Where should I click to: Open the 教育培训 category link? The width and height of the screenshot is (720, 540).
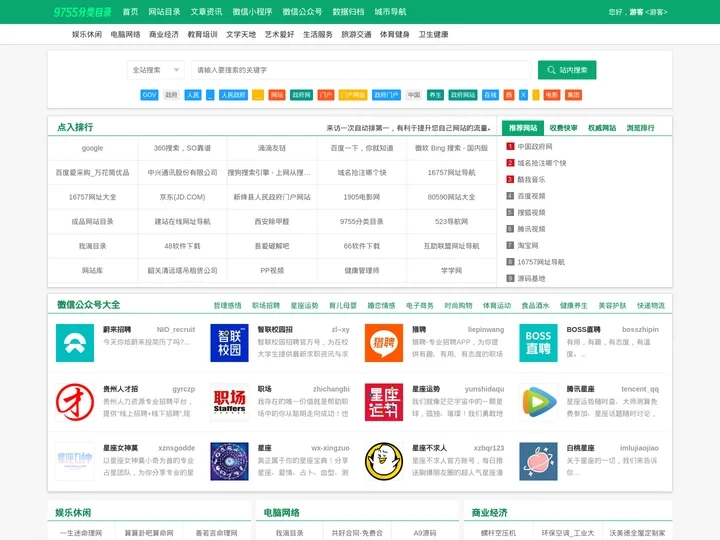[x=202, y=34]
